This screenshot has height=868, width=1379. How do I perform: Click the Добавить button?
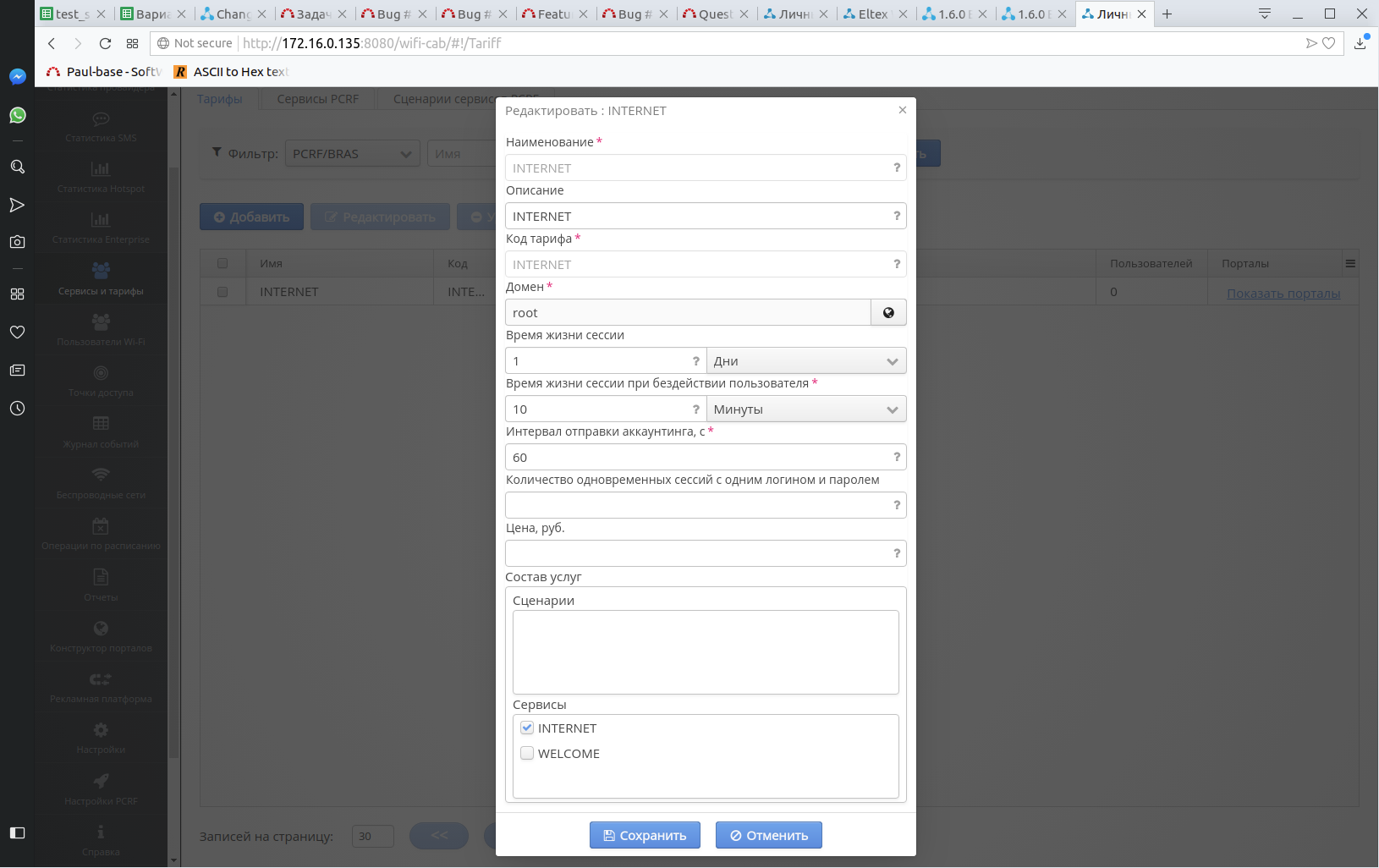tap(251, 217)
